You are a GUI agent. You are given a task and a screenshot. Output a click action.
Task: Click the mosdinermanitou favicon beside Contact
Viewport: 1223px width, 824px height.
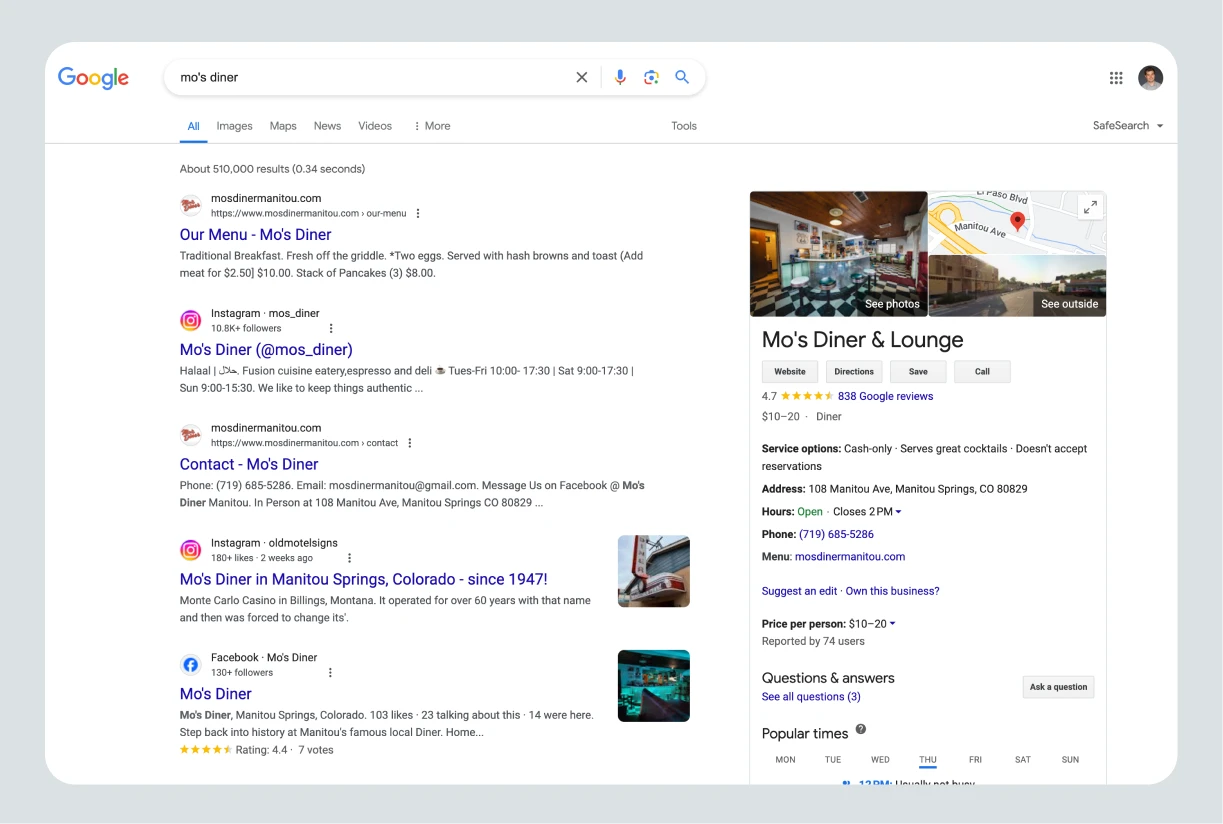(x=190, y=435)
